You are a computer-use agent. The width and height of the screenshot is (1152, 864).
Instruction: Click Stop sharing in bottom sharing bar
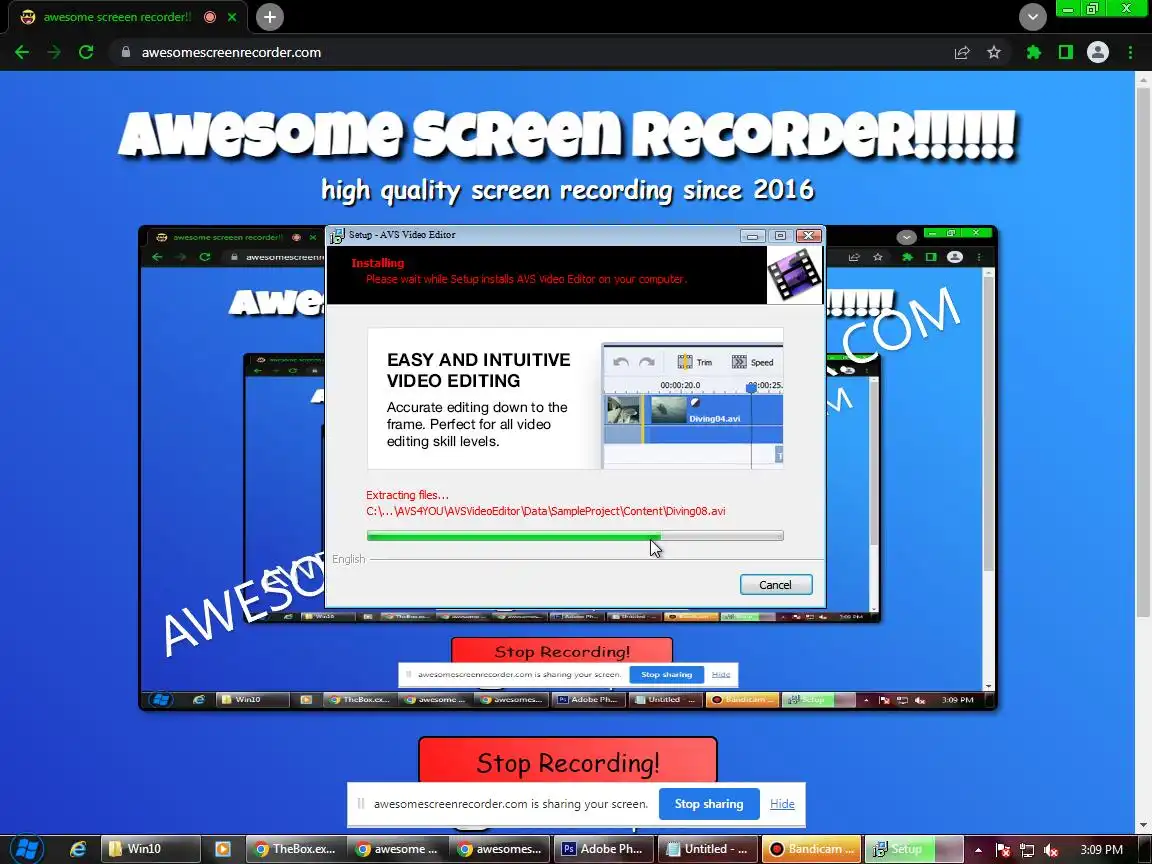coord(709,804)
